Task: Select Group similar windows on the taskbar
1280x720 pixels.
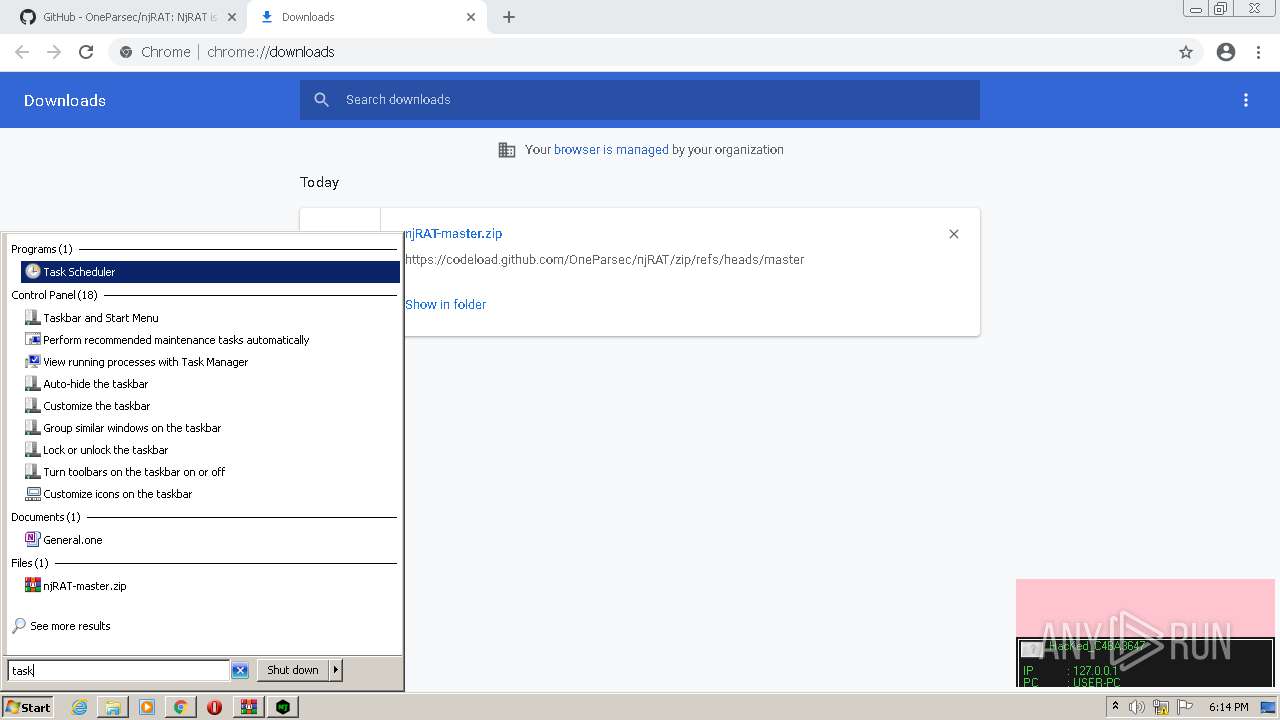Action: (132, 428)
